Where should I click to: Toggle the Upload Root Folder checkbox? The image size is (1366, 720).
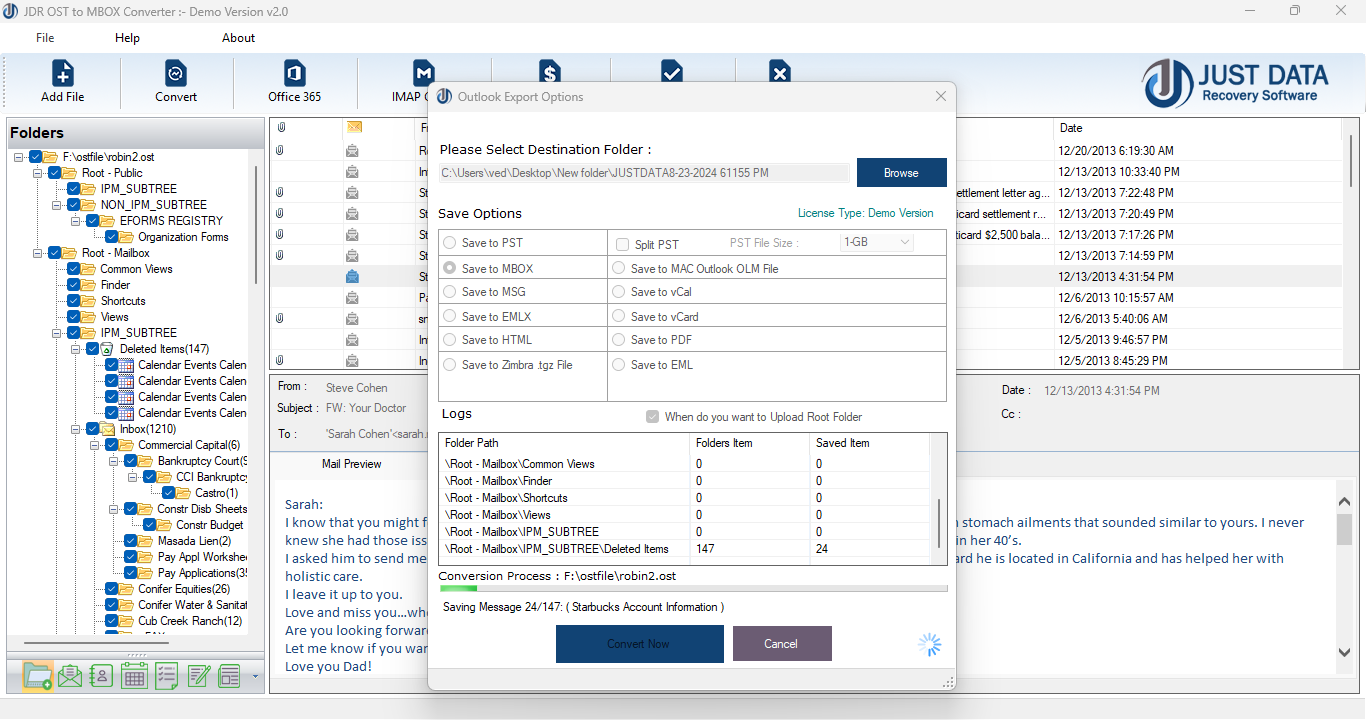click(x=653, y=417)
